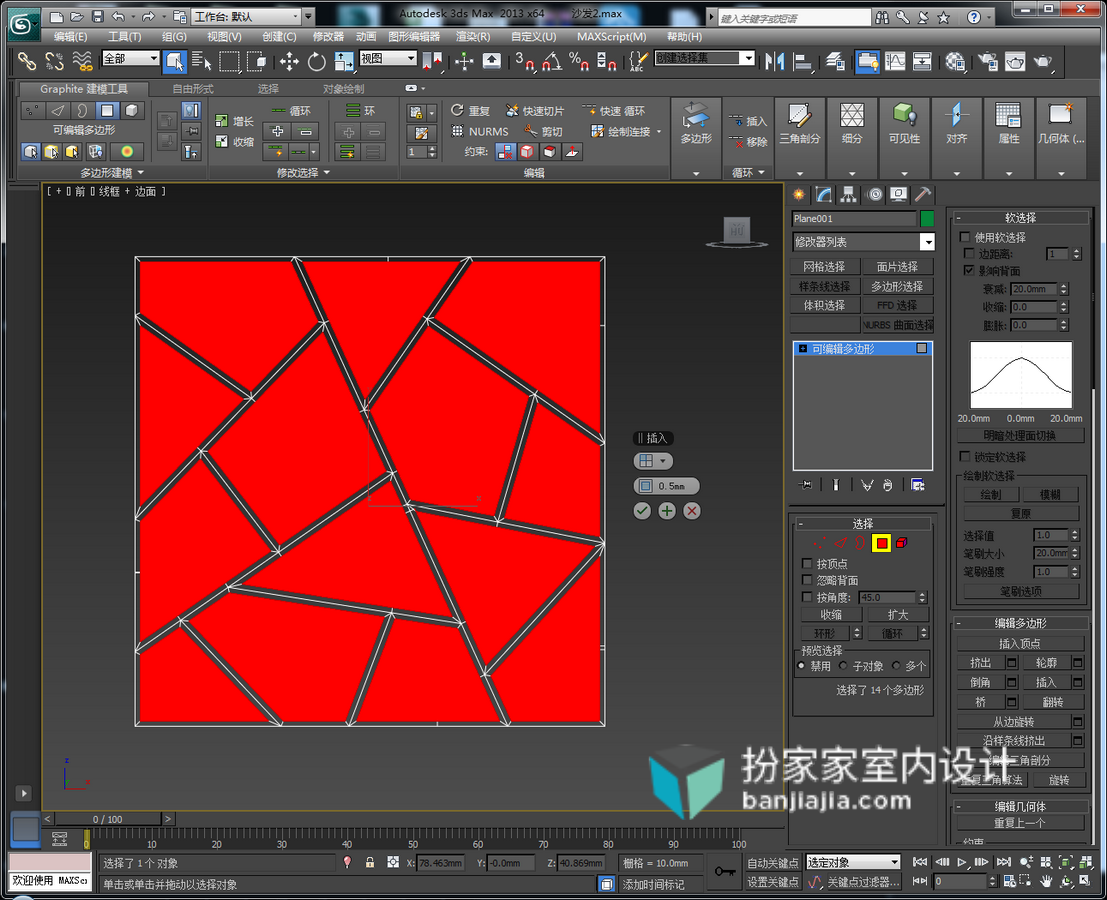Screen dimensions: 1107x900
Task: Select Edge sub-object level in ribbon
Action: [57, 110]
